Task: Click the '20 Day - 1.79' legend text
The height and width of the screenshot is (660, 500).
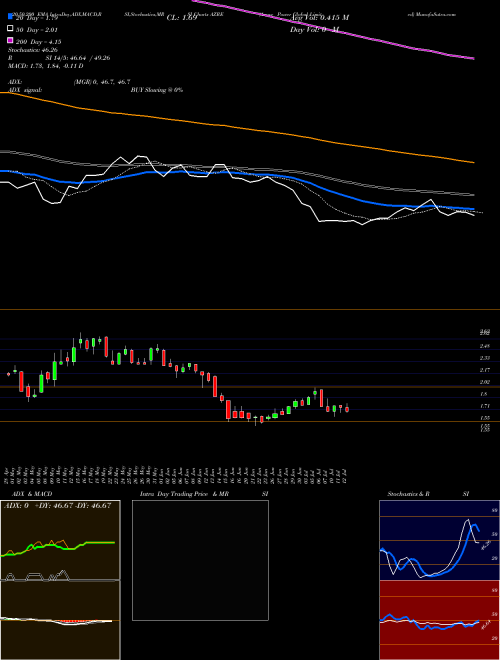Action: pos(36,18)
